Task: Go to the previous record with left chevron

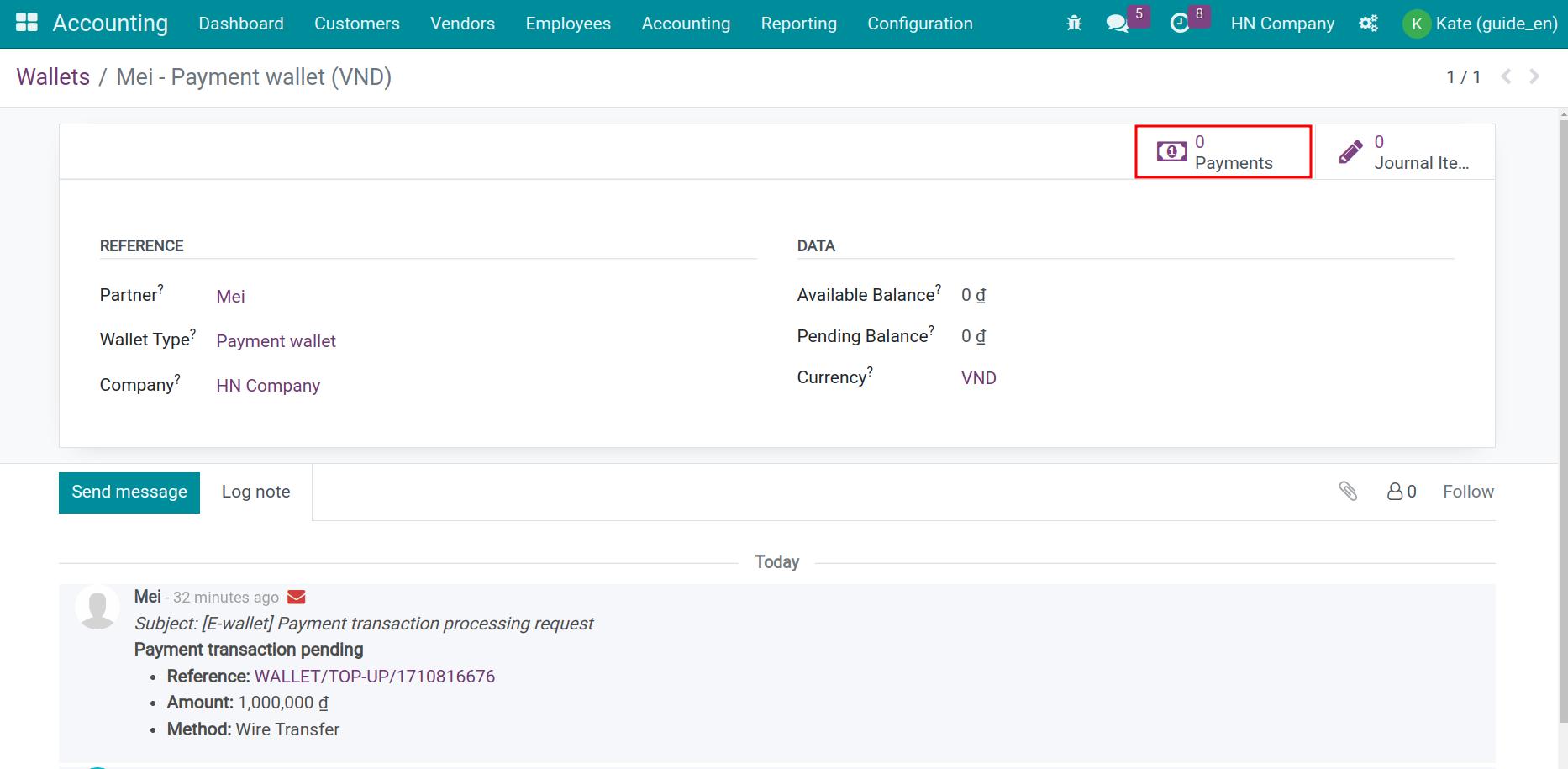Action: coord(1506,76)
